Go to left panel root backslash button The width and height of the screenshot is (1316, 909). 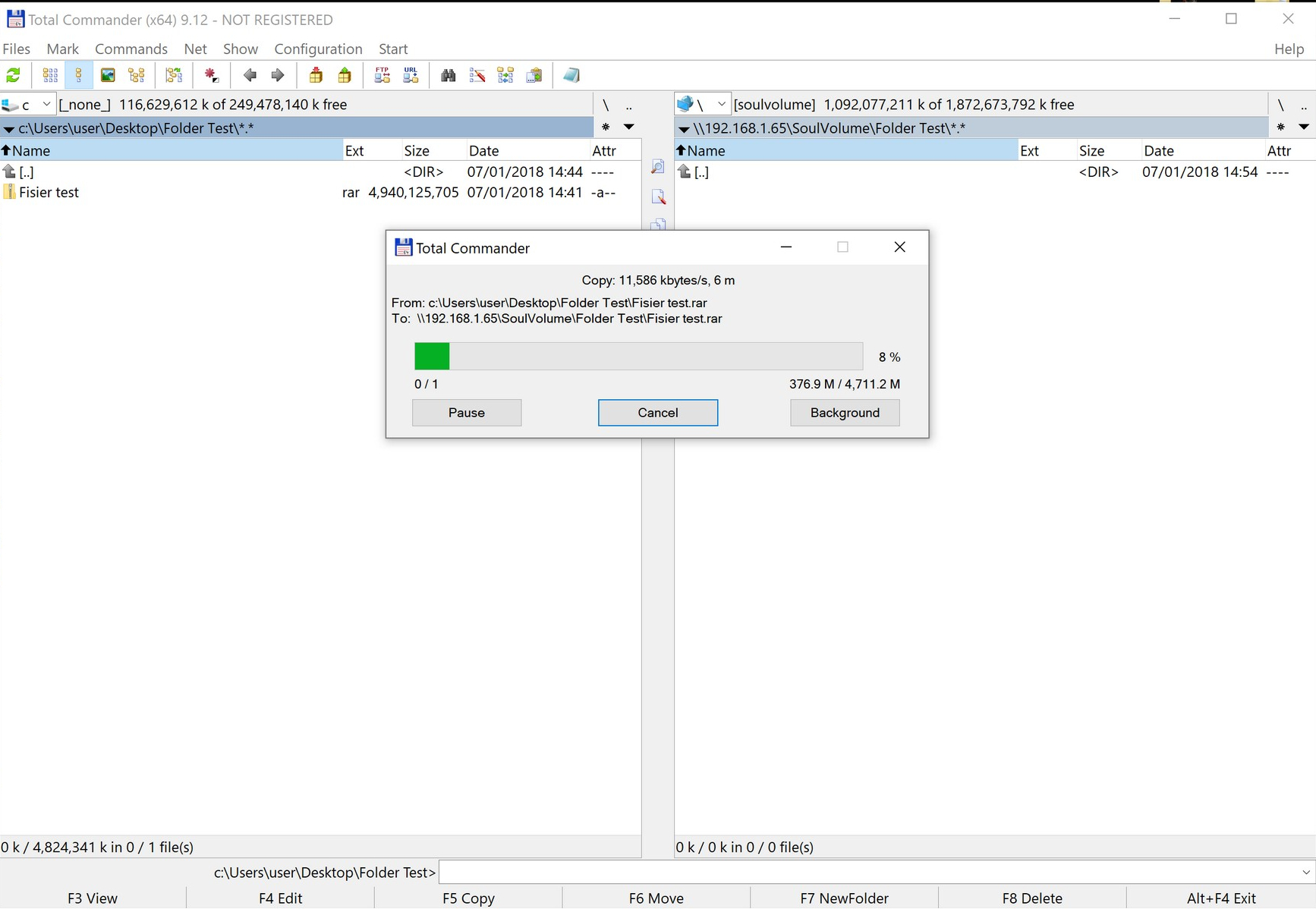click(x=606, y=105)
